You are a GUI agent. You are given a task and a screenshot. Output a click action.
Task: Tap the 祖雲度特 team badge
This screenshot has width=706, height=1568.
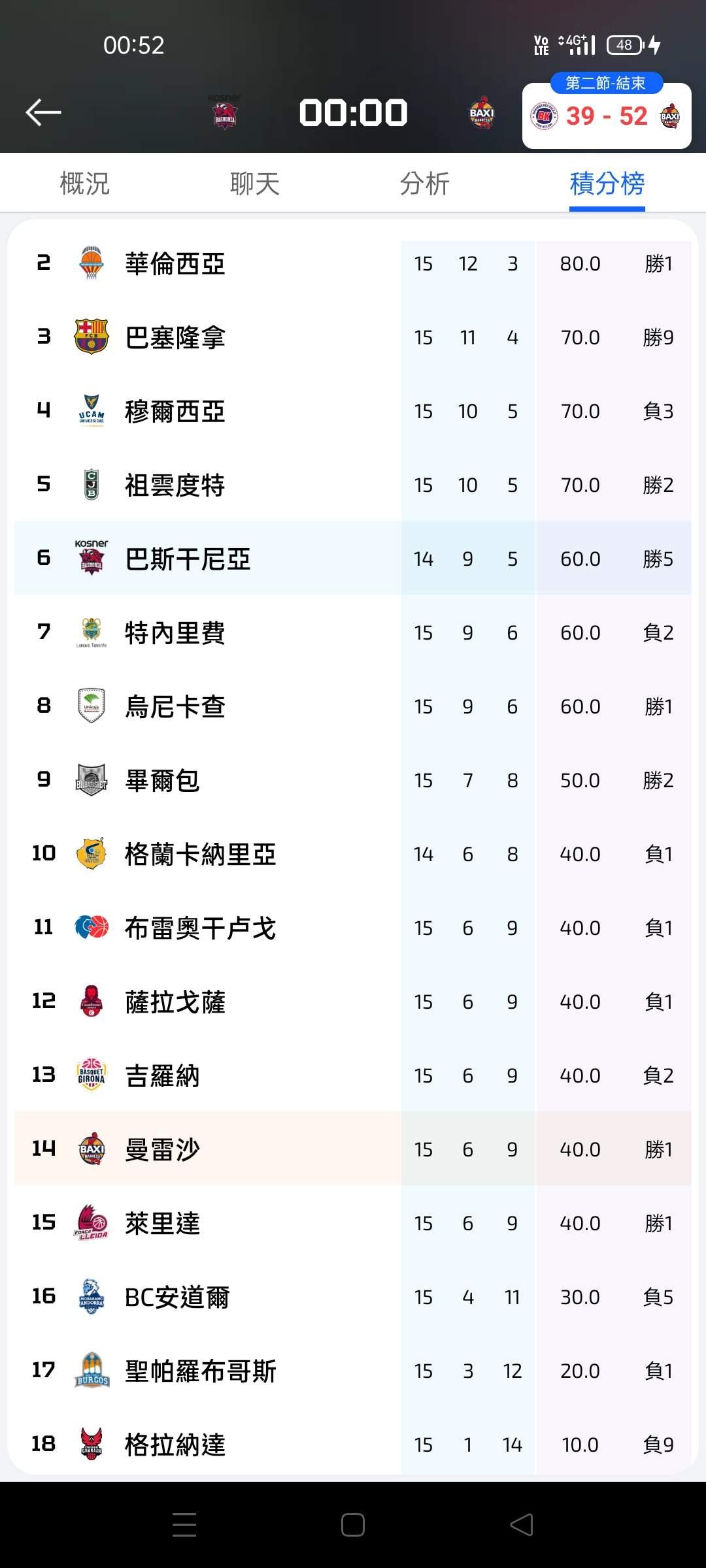[92, 485]
